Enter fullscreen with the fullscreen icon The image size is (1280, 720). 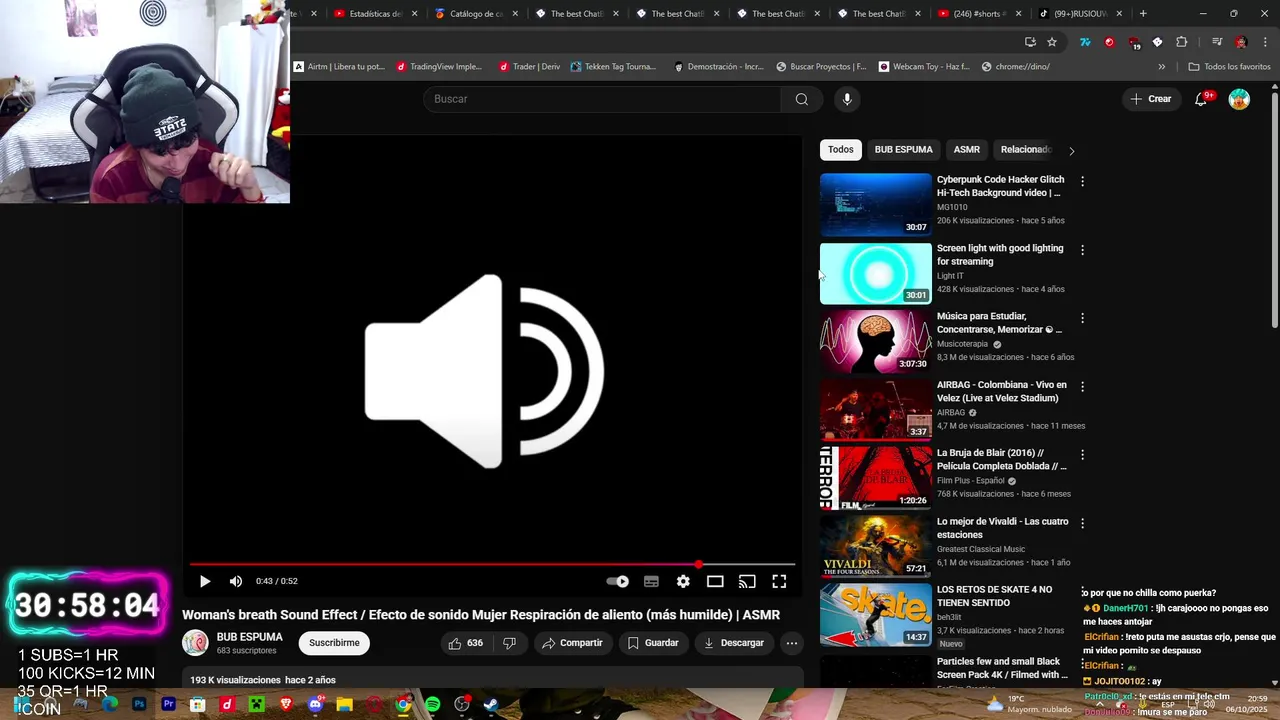point(779,581)
